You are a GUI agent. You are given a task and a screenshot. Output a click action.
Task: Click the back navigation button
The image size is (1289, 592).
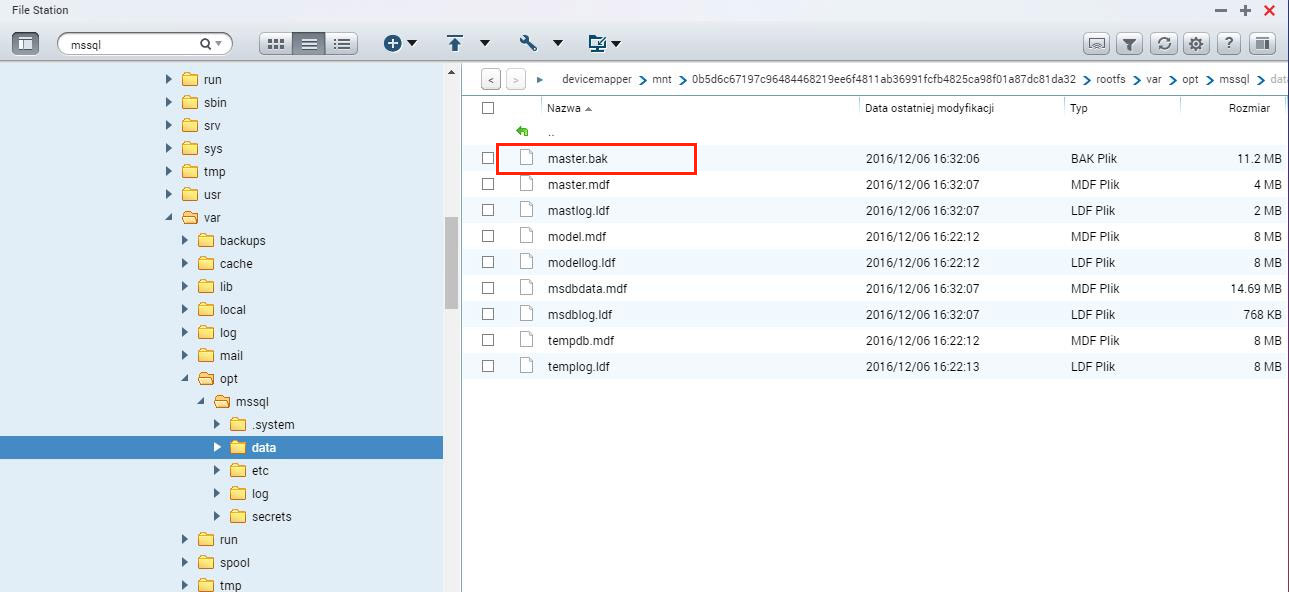tap(491, 79)
